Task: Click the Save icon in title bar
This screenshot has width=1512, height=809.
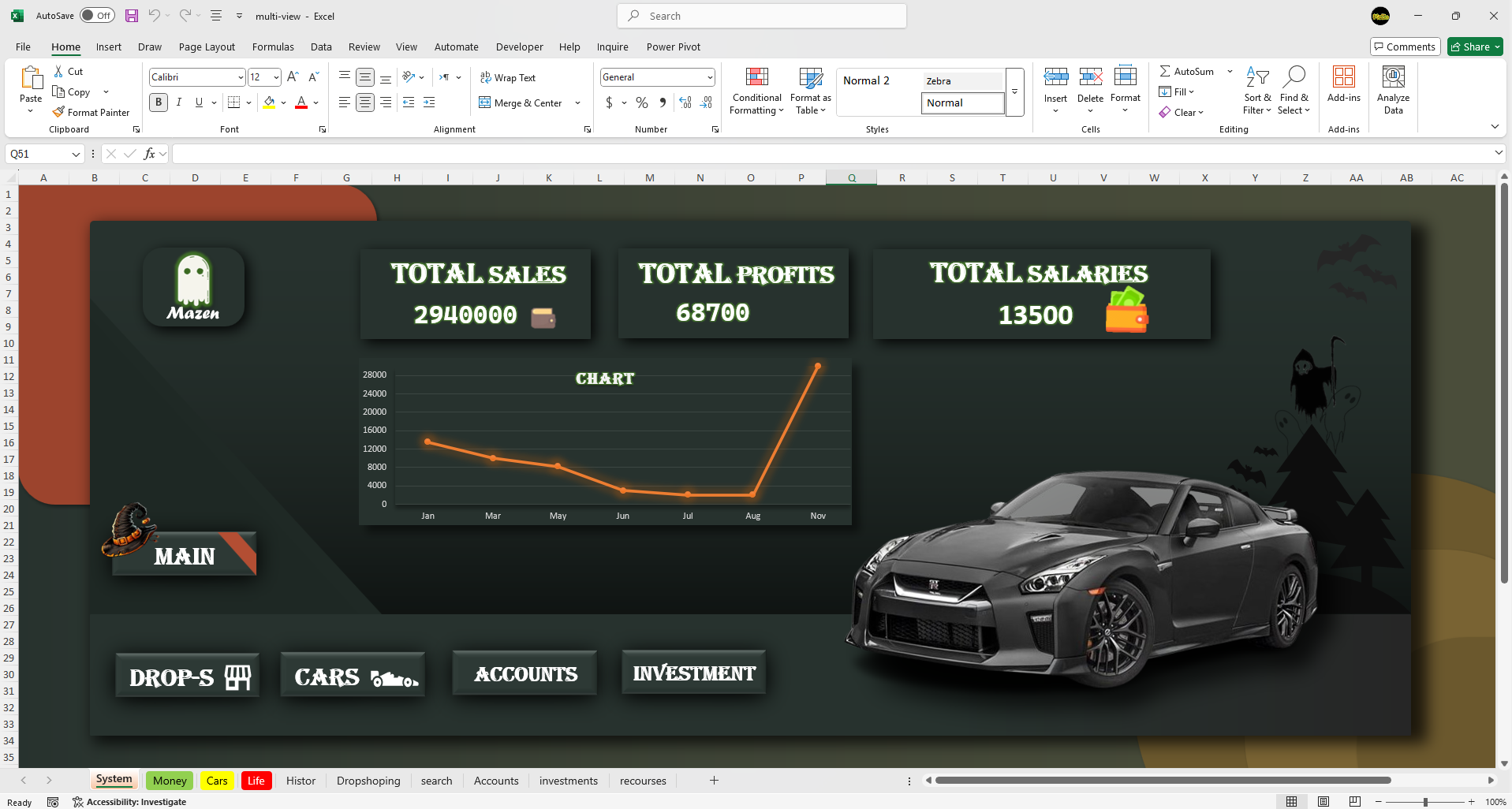Action: pyautogui.click(x=132, y=16)
